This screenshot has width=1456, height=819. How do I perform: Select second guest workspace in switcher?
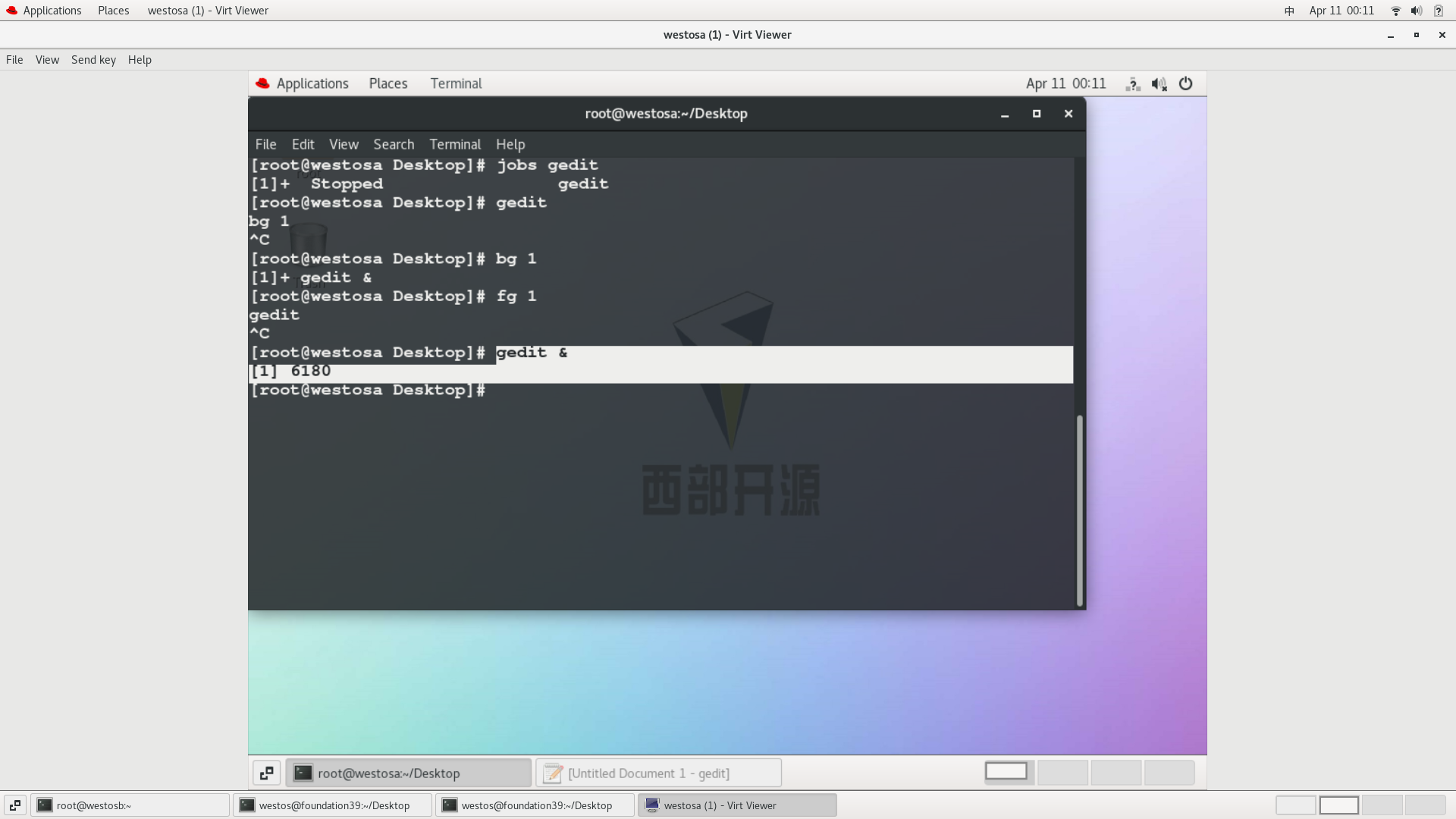click(x=1062, y=773)
